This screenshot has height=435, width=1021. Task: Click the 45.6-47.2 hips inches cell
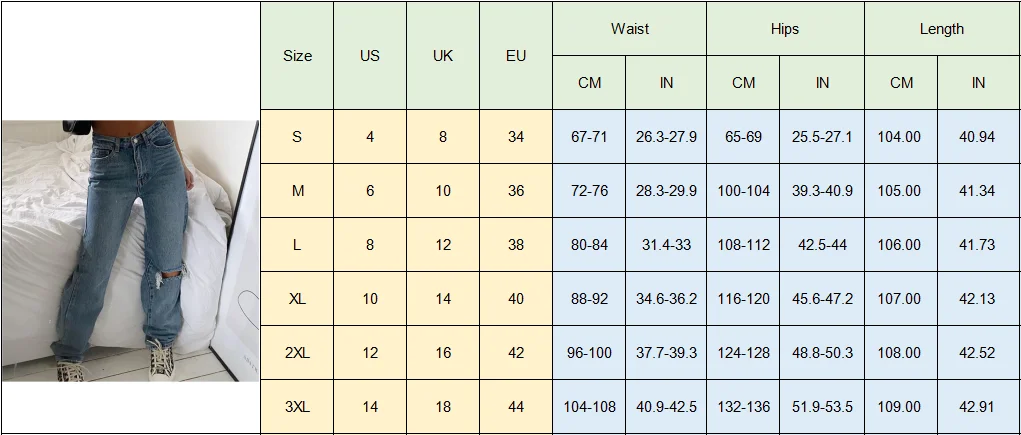822,299
